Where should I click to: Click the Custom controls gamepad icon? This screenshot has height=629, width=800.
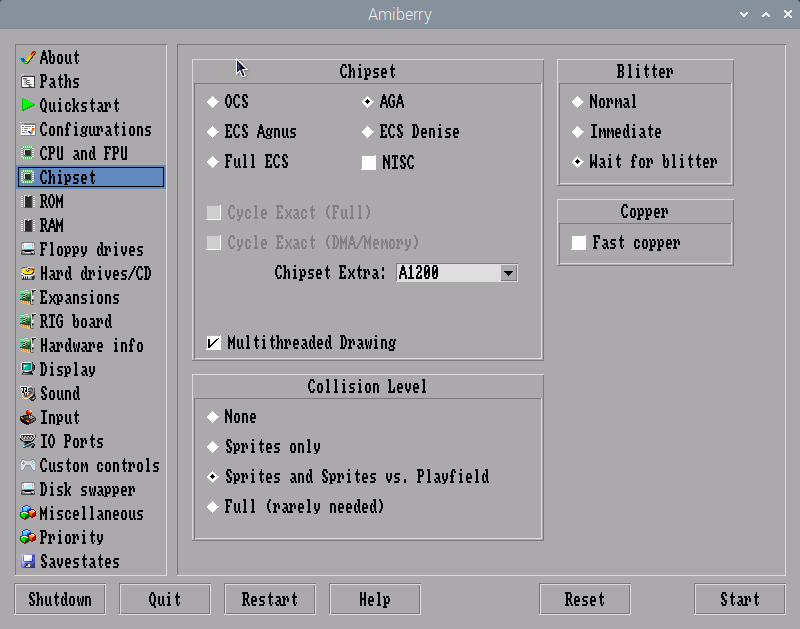[28, 465]
